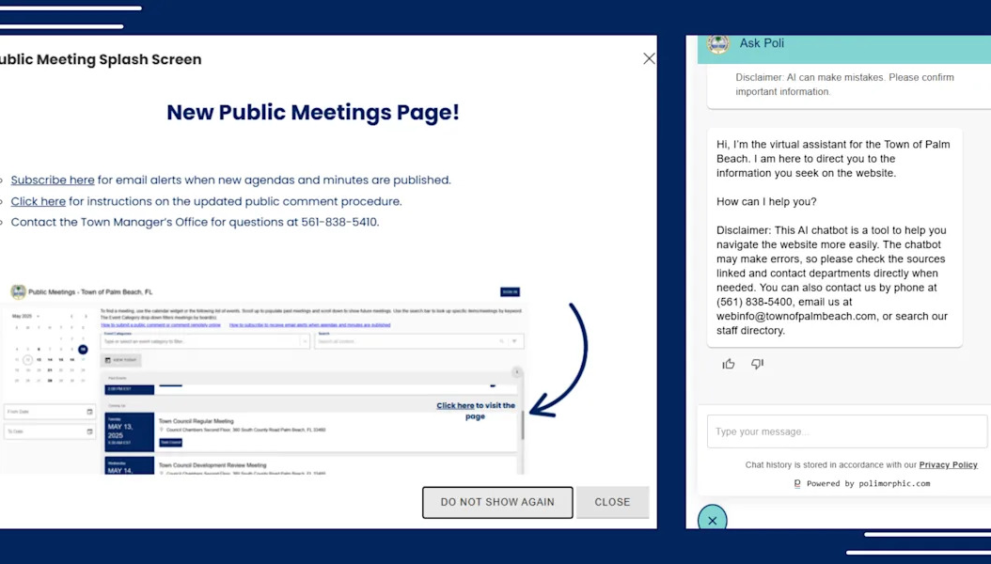Give thumbs down to chatbot reply
991x564 pixels.
click(757, 364)
